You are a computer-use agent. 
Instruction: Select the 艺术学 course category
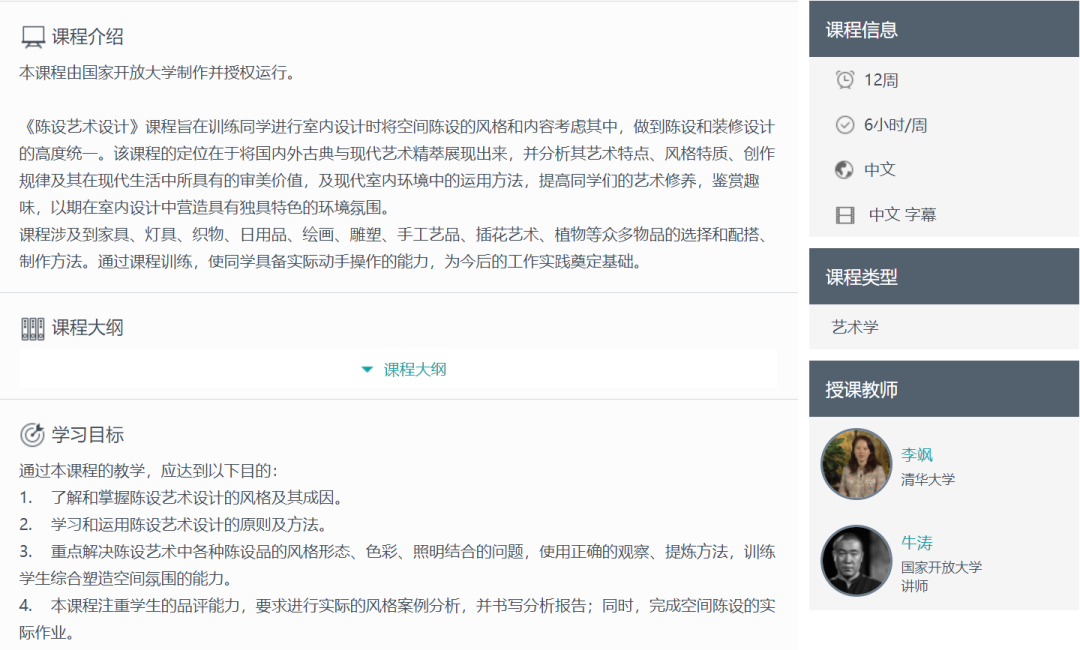tap(855, 327)
